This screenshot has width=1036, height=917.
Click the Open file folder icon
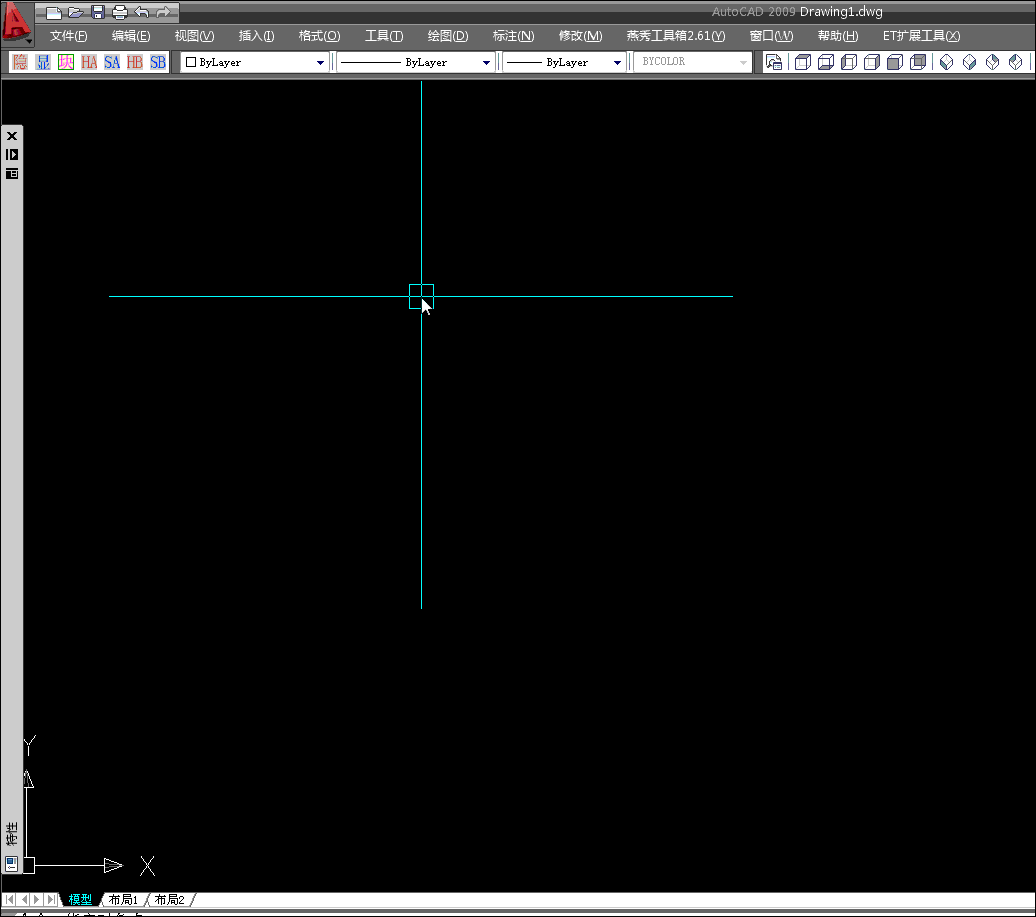76,12
